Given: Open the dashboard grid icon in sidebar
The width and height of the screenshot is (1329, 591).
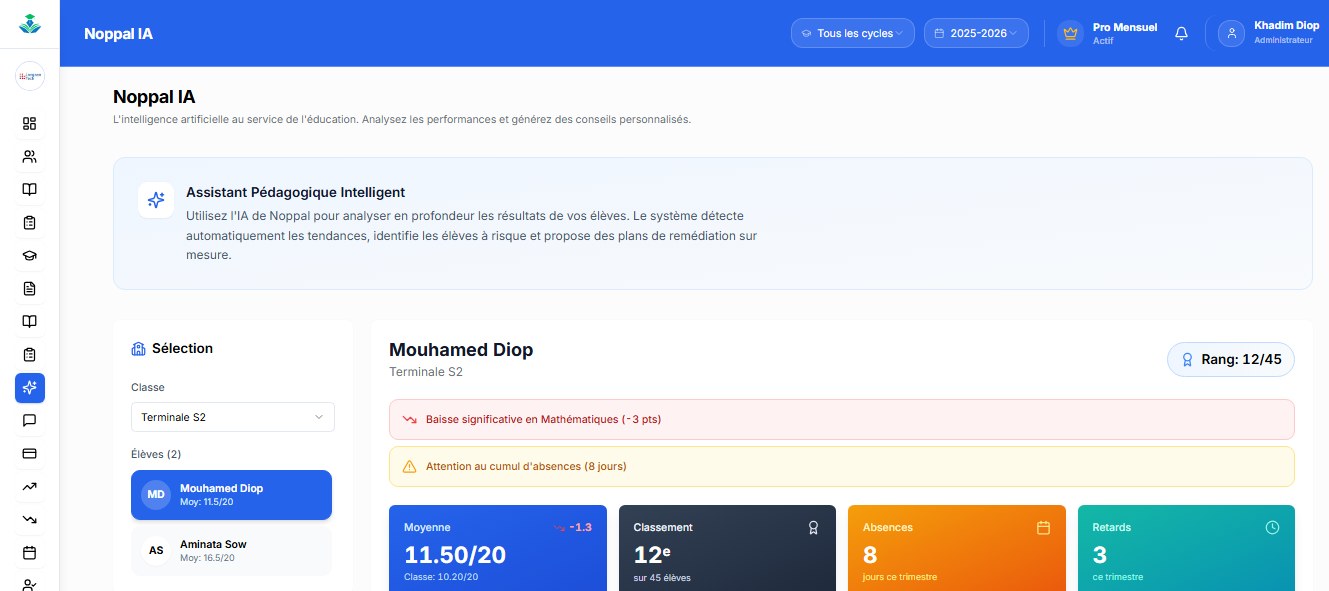Looking at the screenshot, I should pyautogui.click(x=29, y=123).
